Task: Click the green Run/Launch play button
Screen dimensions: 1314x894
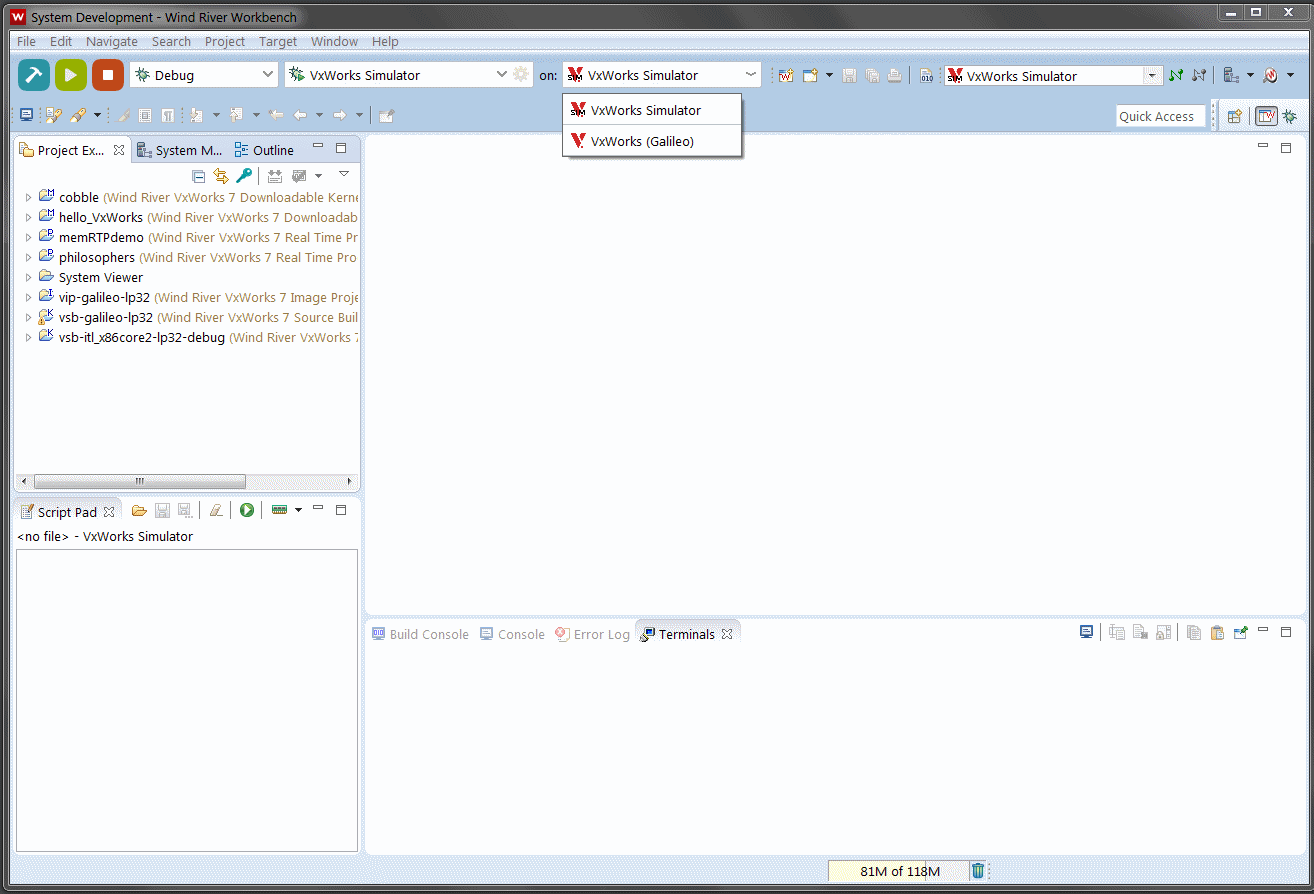Action: pyautogui.click(x=71, y=75)
